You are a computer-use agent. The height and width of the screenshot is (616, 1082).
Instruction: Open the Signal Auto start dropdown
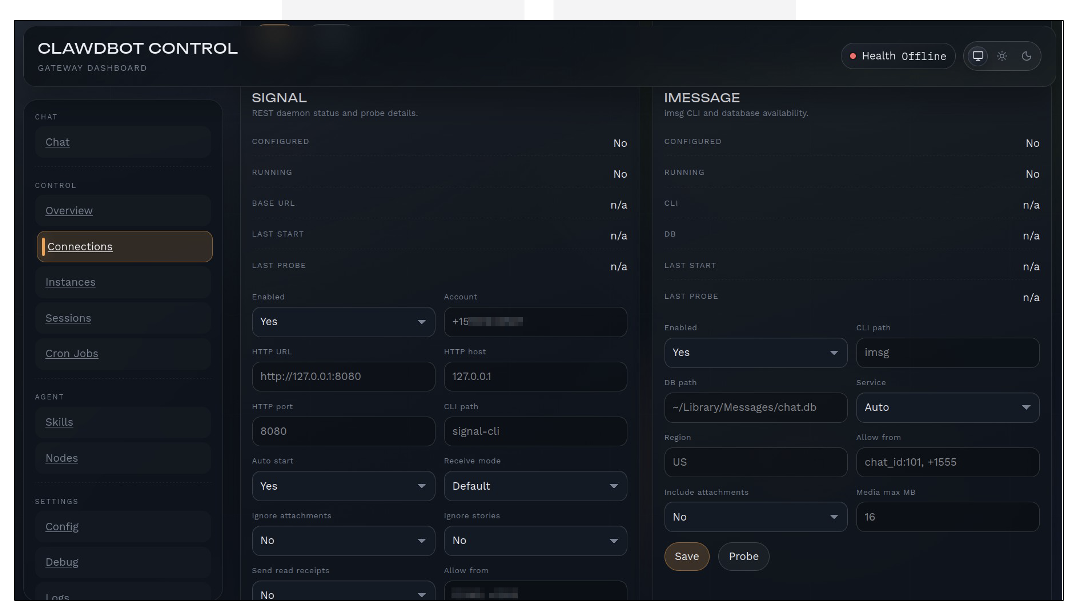[x=343, y=486]
